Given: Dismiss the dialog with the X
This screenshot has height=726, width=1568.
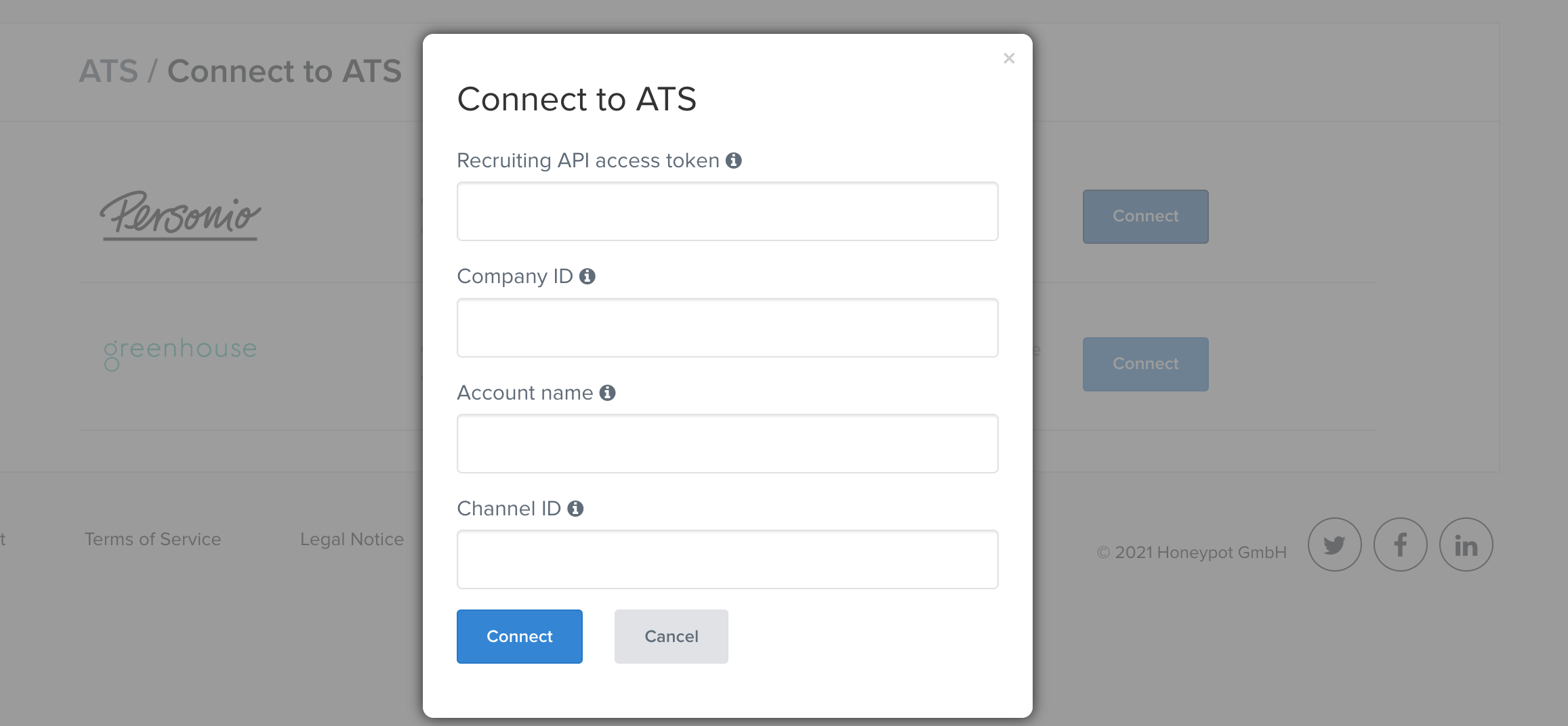Looking at the screenshot, I should coord(1009,58).
